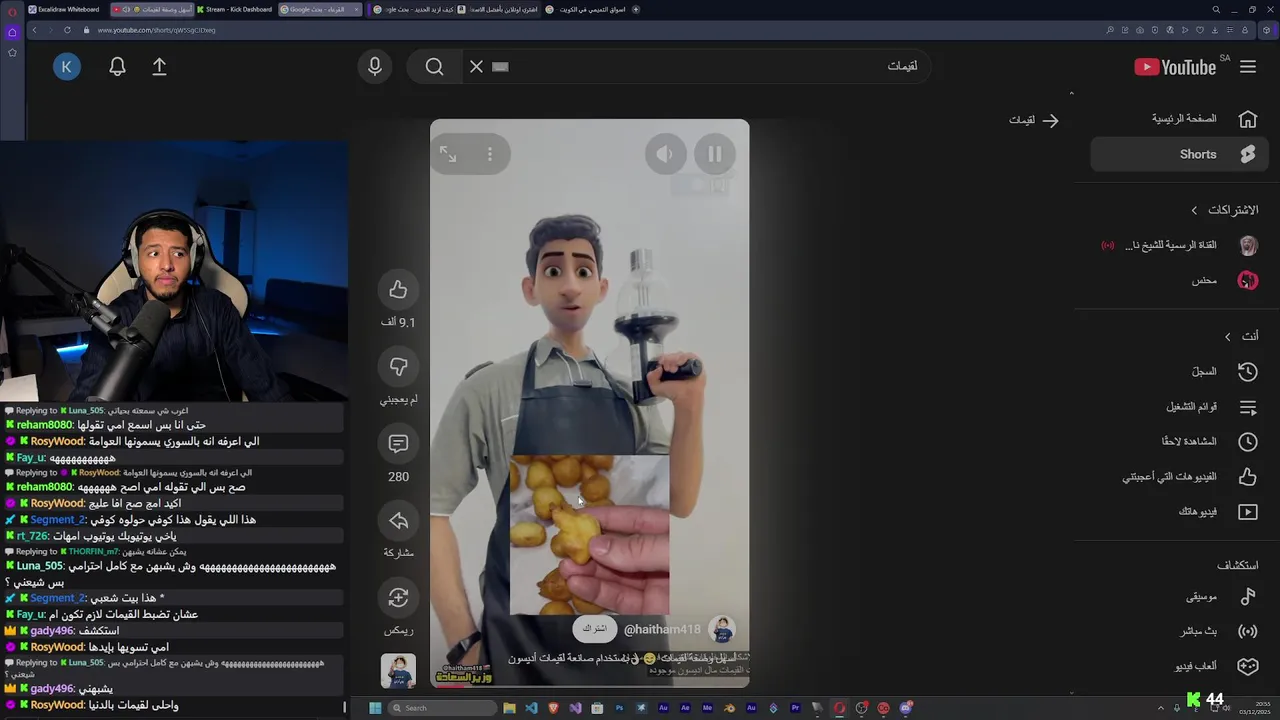Screen dimensions: 1280x720
Task: Open the Short's sound source thumbnail
Action: click(x=398, y=671)
